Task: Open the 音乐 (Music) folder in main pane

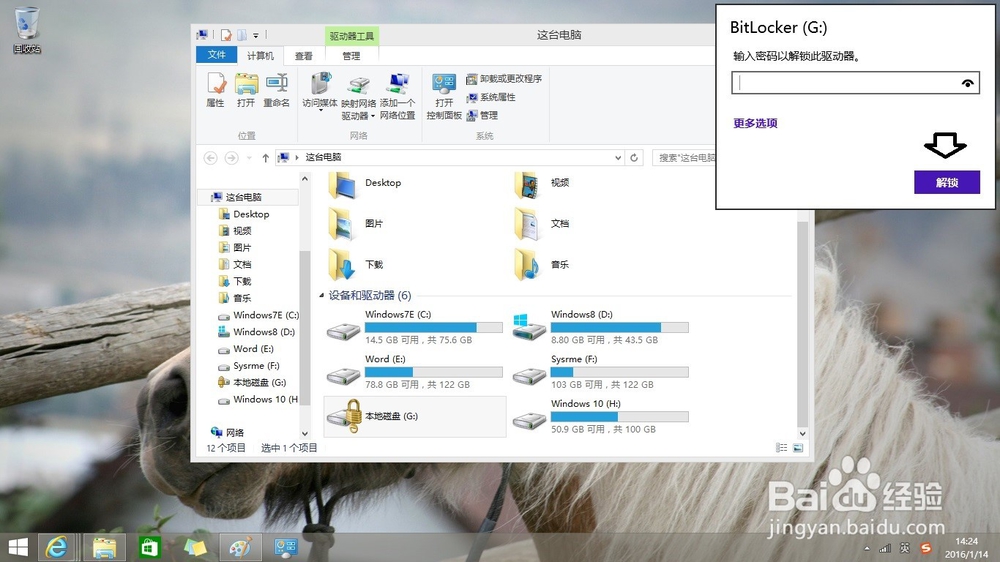Action: click(x=542, y=265)
